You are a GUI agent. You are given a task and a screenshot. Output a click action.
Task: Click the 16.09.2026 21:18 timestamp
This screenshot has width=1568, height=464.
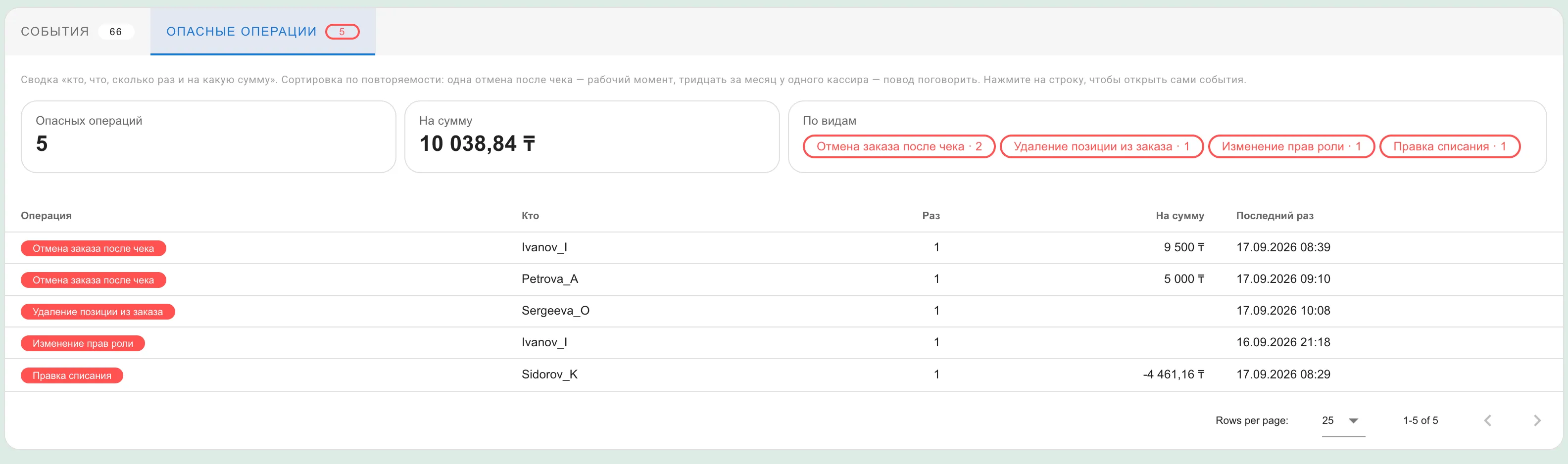coord(1283,342)
